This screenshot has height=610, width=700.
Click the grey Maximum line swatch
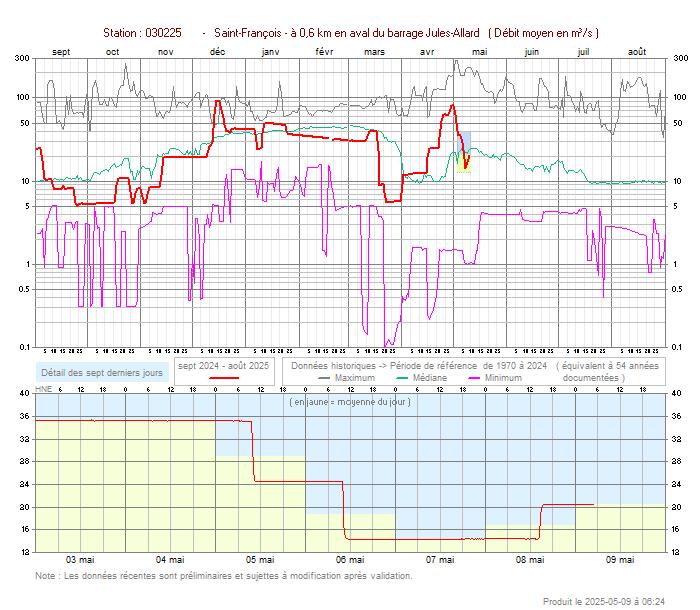click(x=324, y=378)
